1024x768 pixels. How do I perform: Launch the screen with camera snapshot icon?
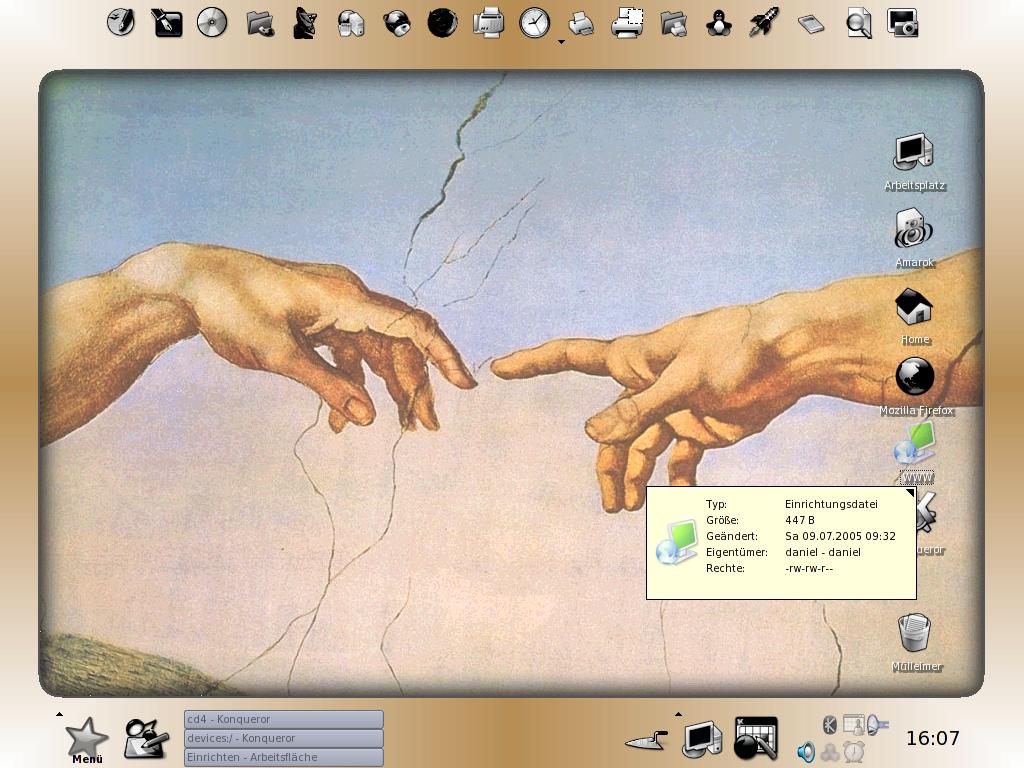(x=903, y=24)
